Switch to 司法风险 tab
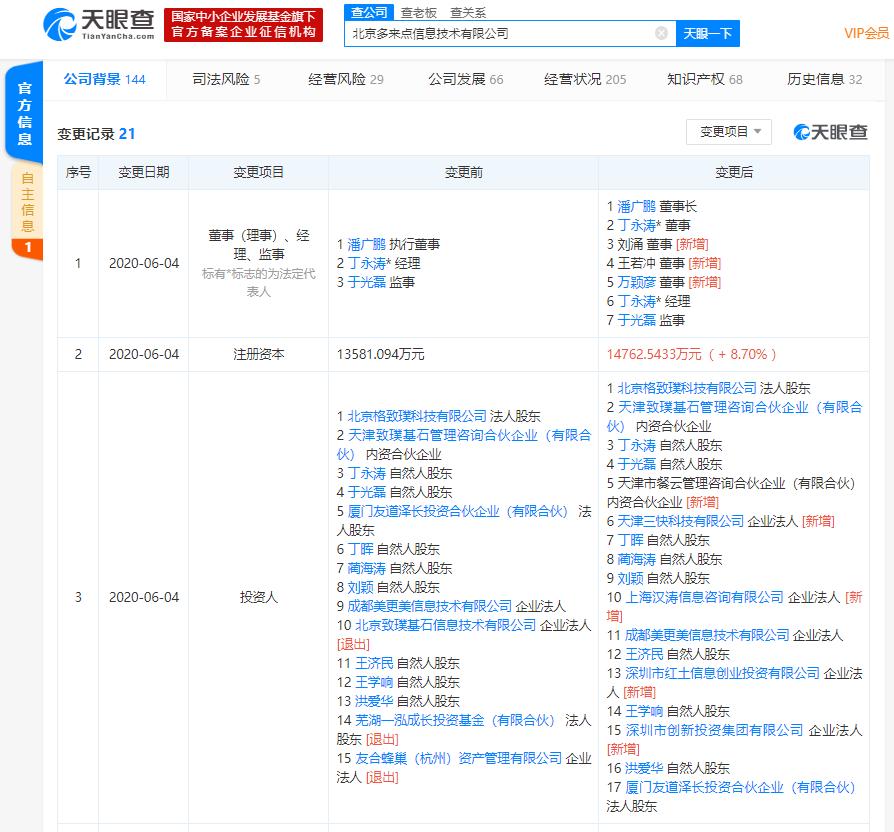Image resolution: width=894 pixels, height=832 pixels. click(226, 79)
